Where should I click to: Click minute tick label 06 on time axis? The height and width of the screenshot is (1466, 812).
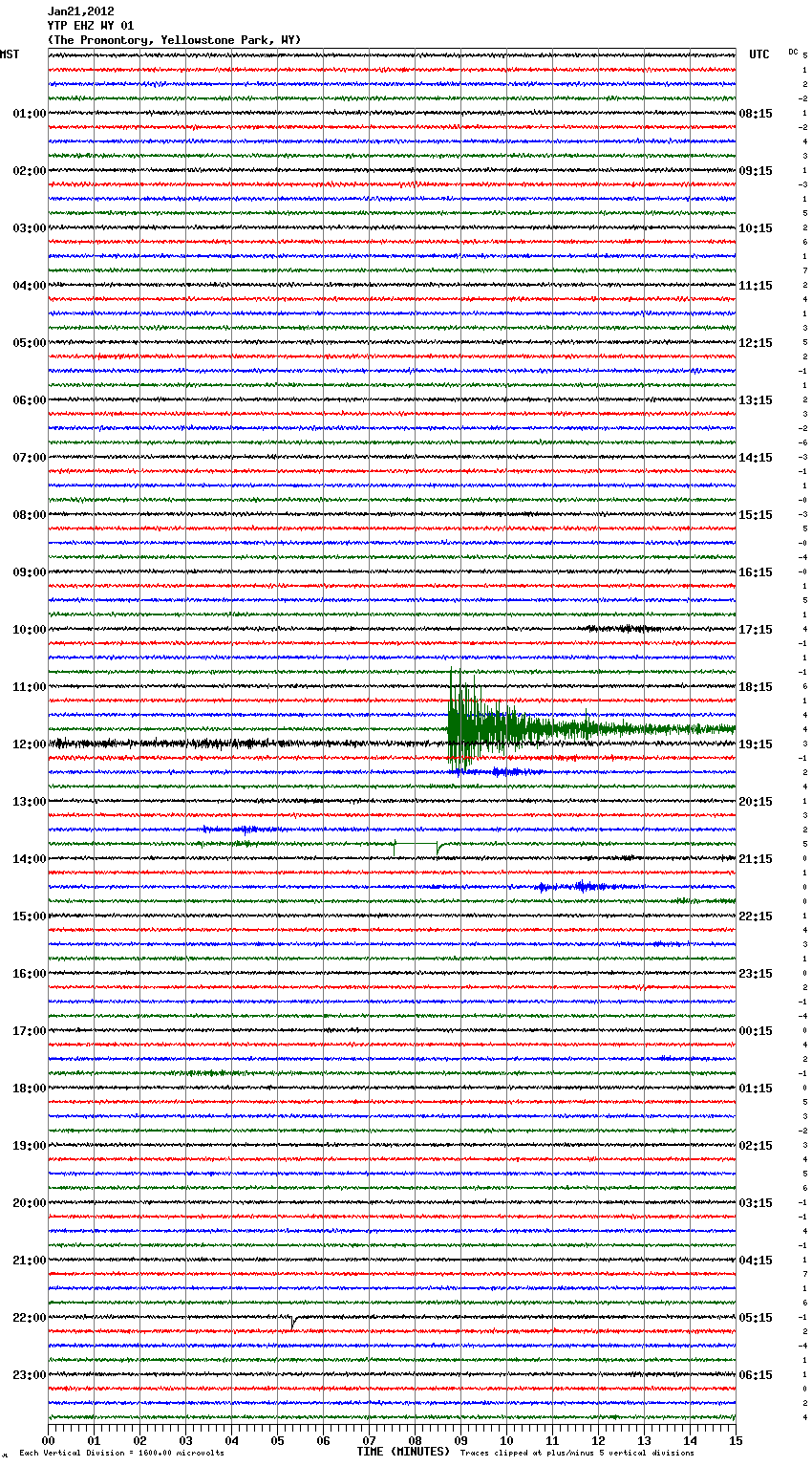point(323,1440)
